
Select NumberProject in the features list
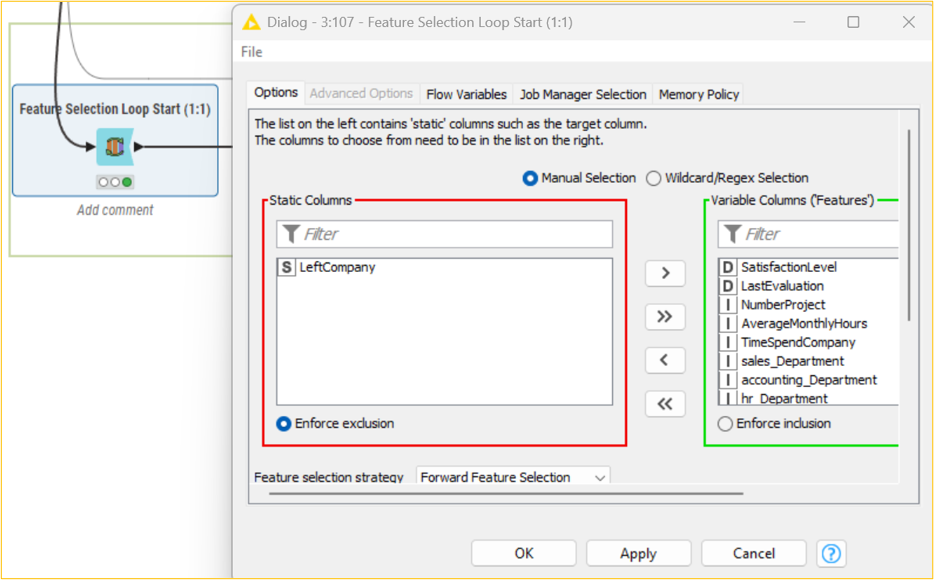pyautogui.click(x=808, y=305)
